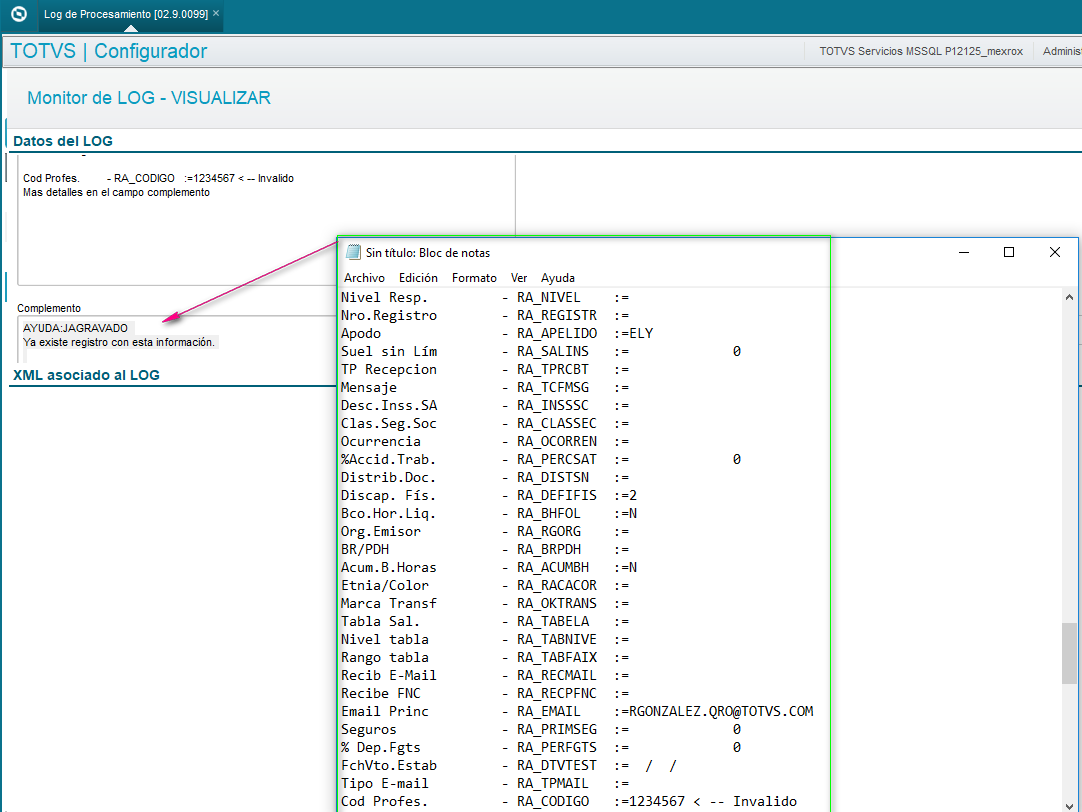This screenshot has height=812, width=1082.
Task: Click the Org.Emisor row in Notepad
Action: point(485,531)
